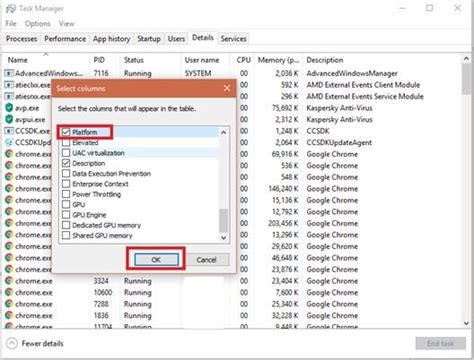Image resolution: width=474 pixels, height=360 pixels.
Task: Click Chrome icon of PID 3324 row
Action: point(9,281)
